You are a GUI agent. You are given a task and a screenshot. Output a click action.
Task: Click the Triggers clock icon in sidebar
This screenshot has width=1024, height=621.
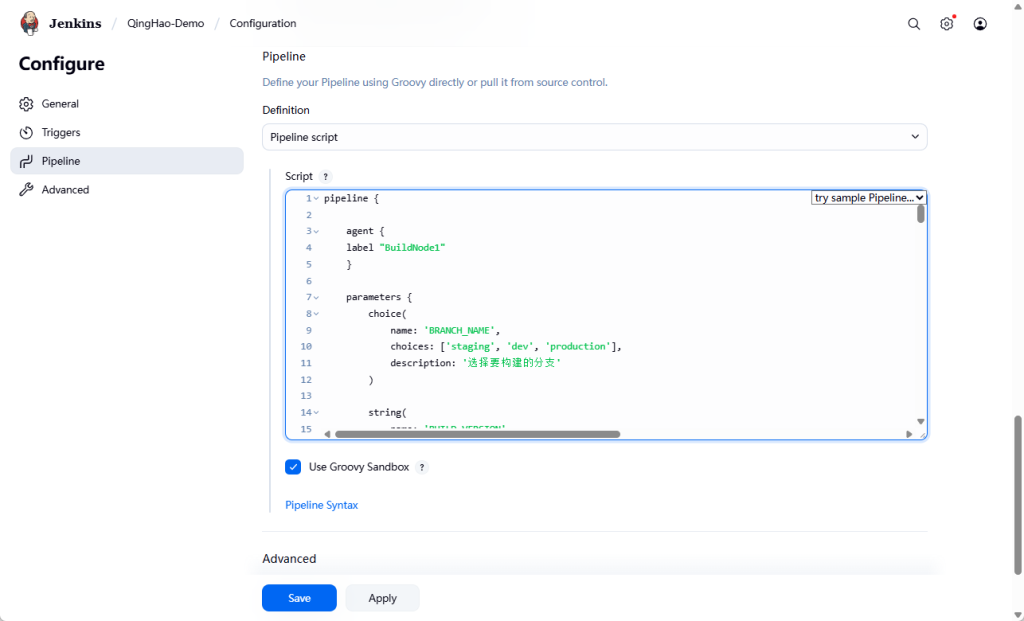[27, 133]
